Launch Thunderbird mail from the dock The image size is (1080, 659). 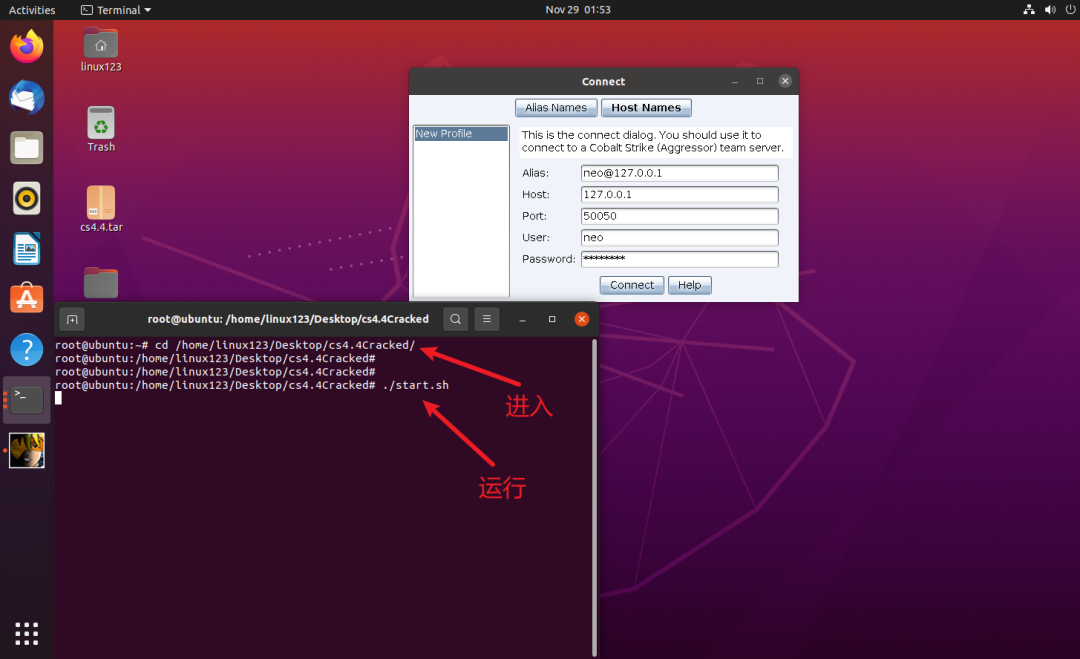tap(26, 97)
